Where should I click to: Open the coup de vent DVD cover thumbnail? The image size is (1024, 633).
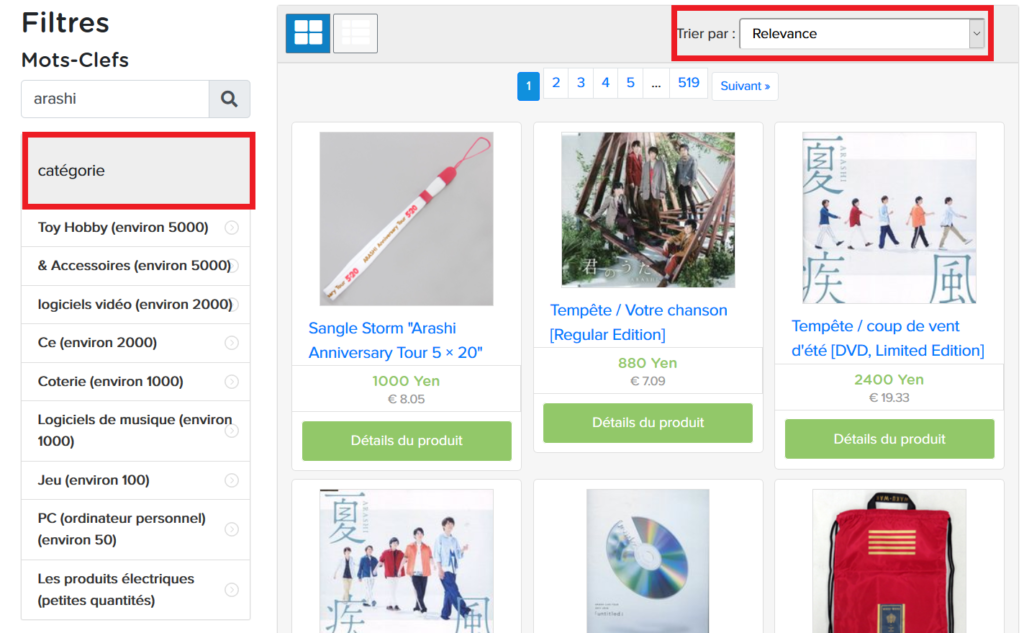coord(889,218)
